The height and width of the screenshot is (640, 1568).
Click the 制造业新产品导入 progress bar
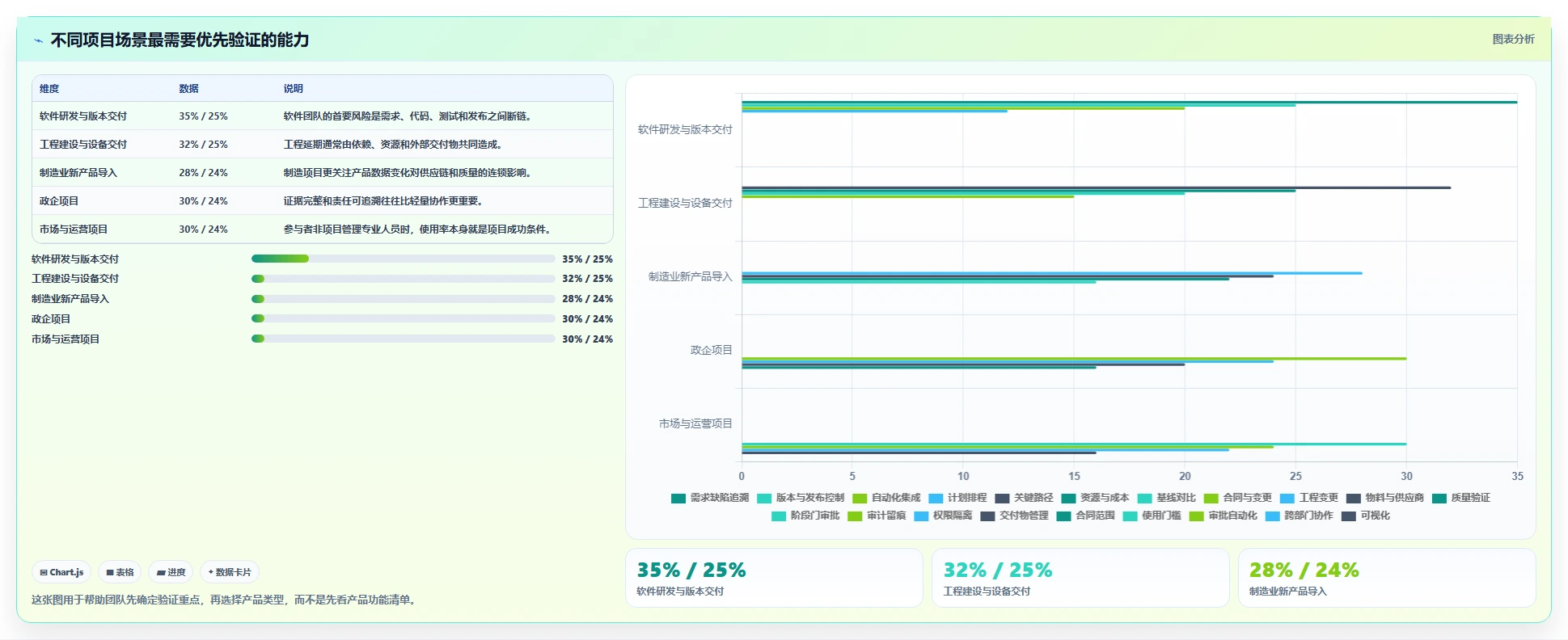coord(403,299)
